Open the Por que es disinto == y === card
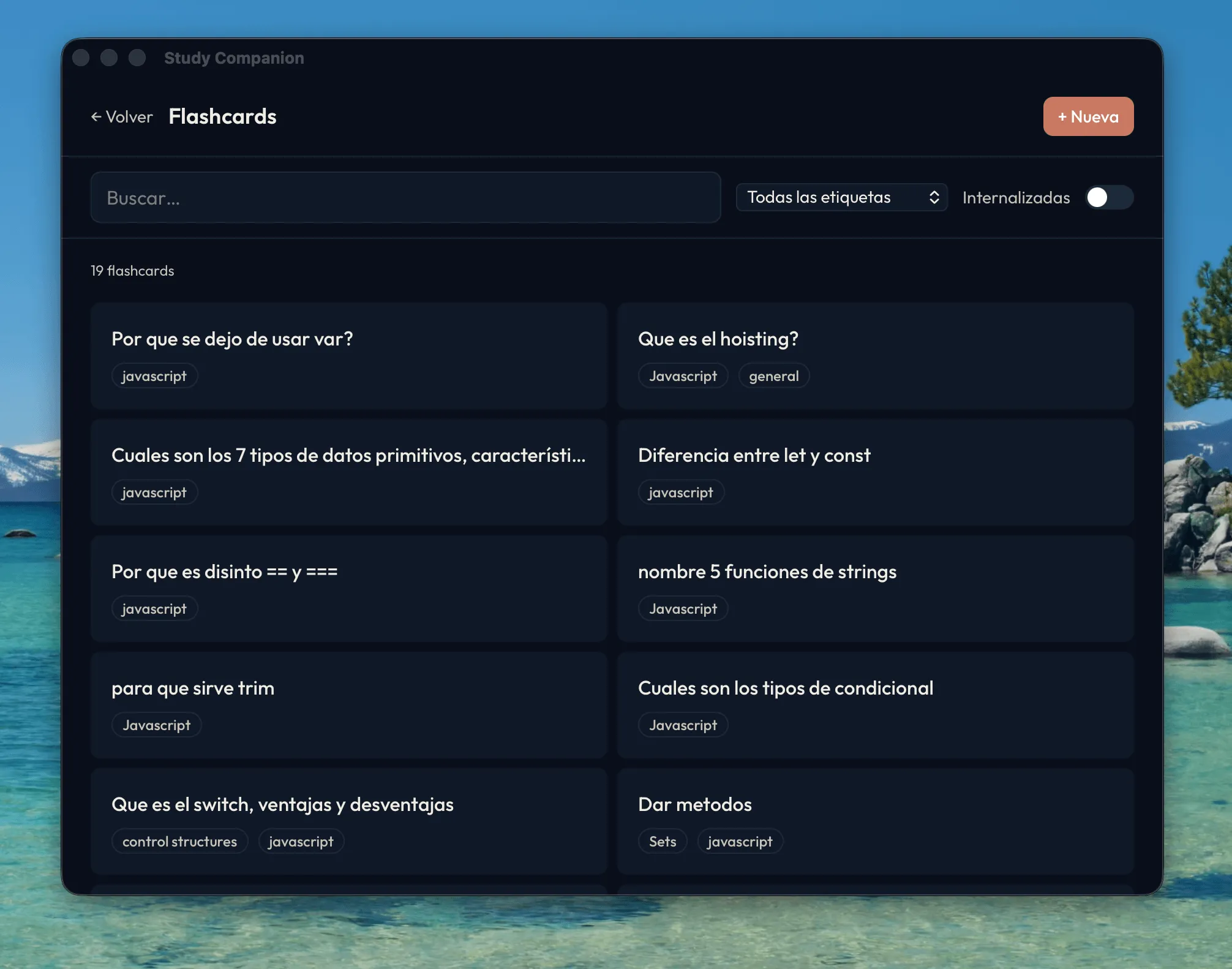Image resolution: width=1232 pixels, height=969 pixels. coord(348,588)
